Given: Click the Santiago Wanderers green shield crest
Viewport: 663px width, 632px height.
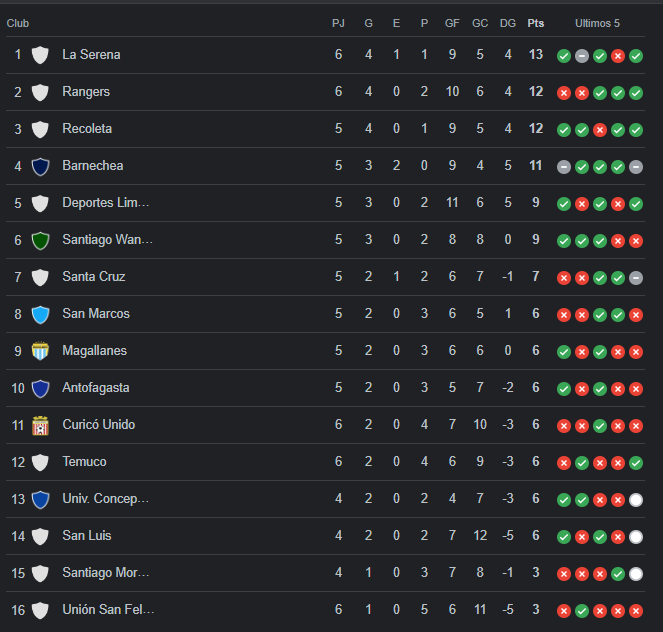Looking at the screenshot, I should 40,241.
